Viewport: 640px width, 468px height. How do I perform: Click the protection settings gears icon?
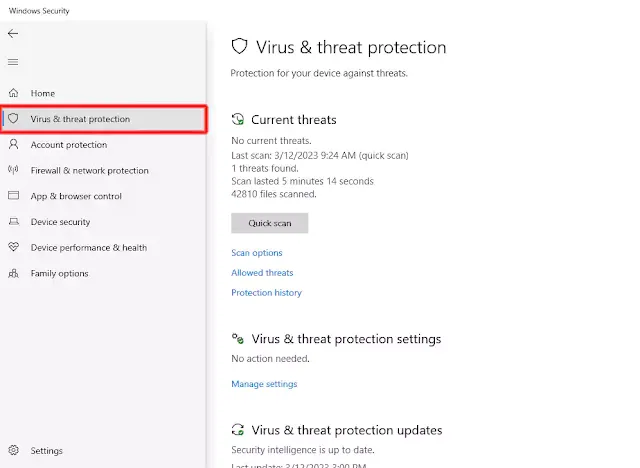[238, 339]
